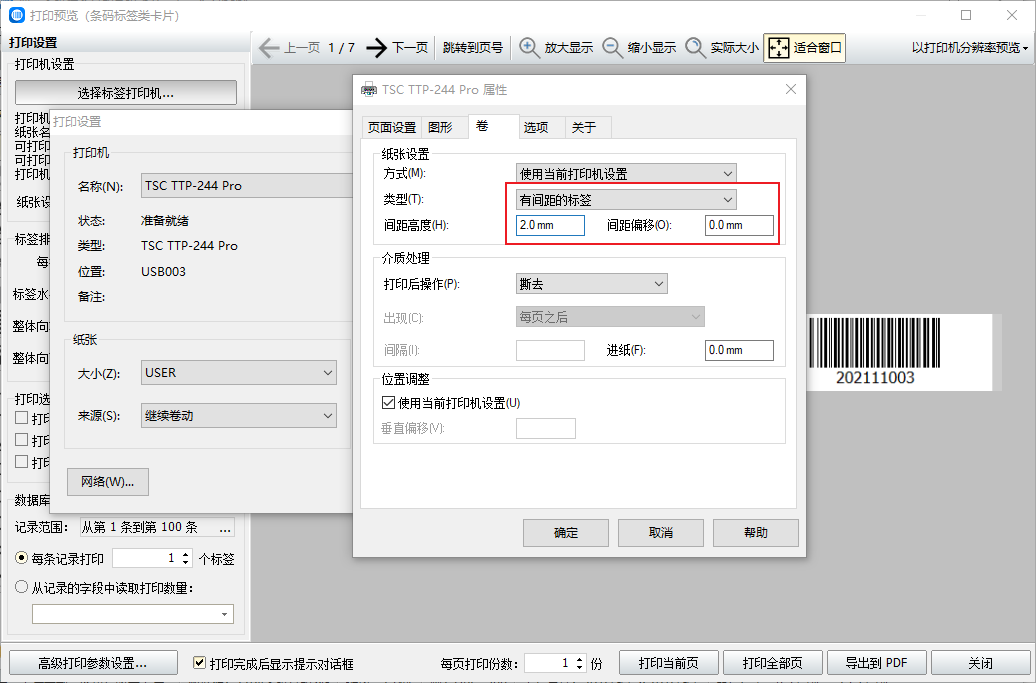Open post-print action dropdown 打印后操作
The width and height of the screenshot is (1036, 683).
(591, 284)
